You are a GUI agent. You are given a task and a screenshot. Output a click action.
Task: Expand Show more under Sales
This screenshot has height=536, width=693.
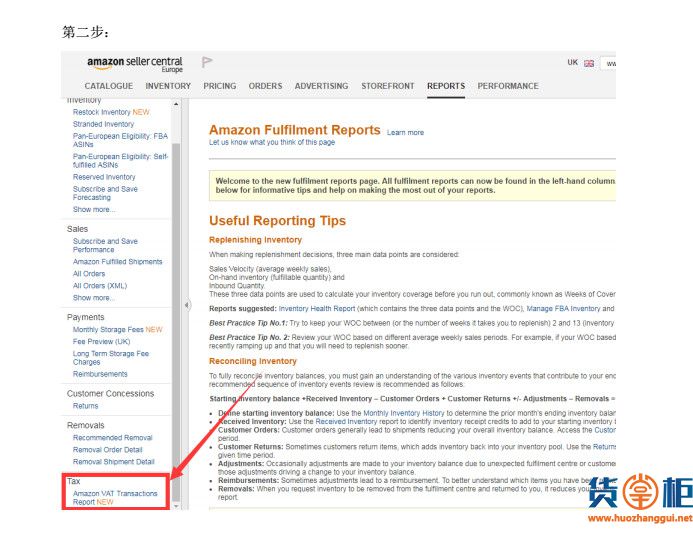point(94,298)
